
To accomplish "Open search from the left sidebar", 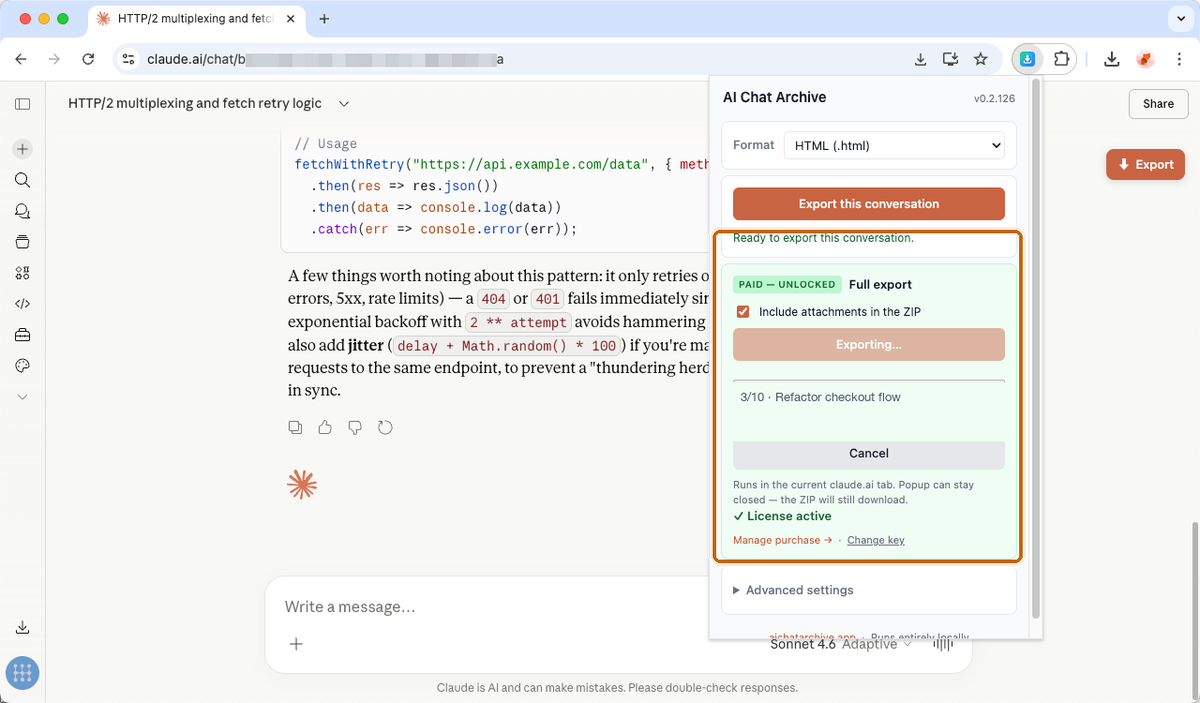I will 22,180.
